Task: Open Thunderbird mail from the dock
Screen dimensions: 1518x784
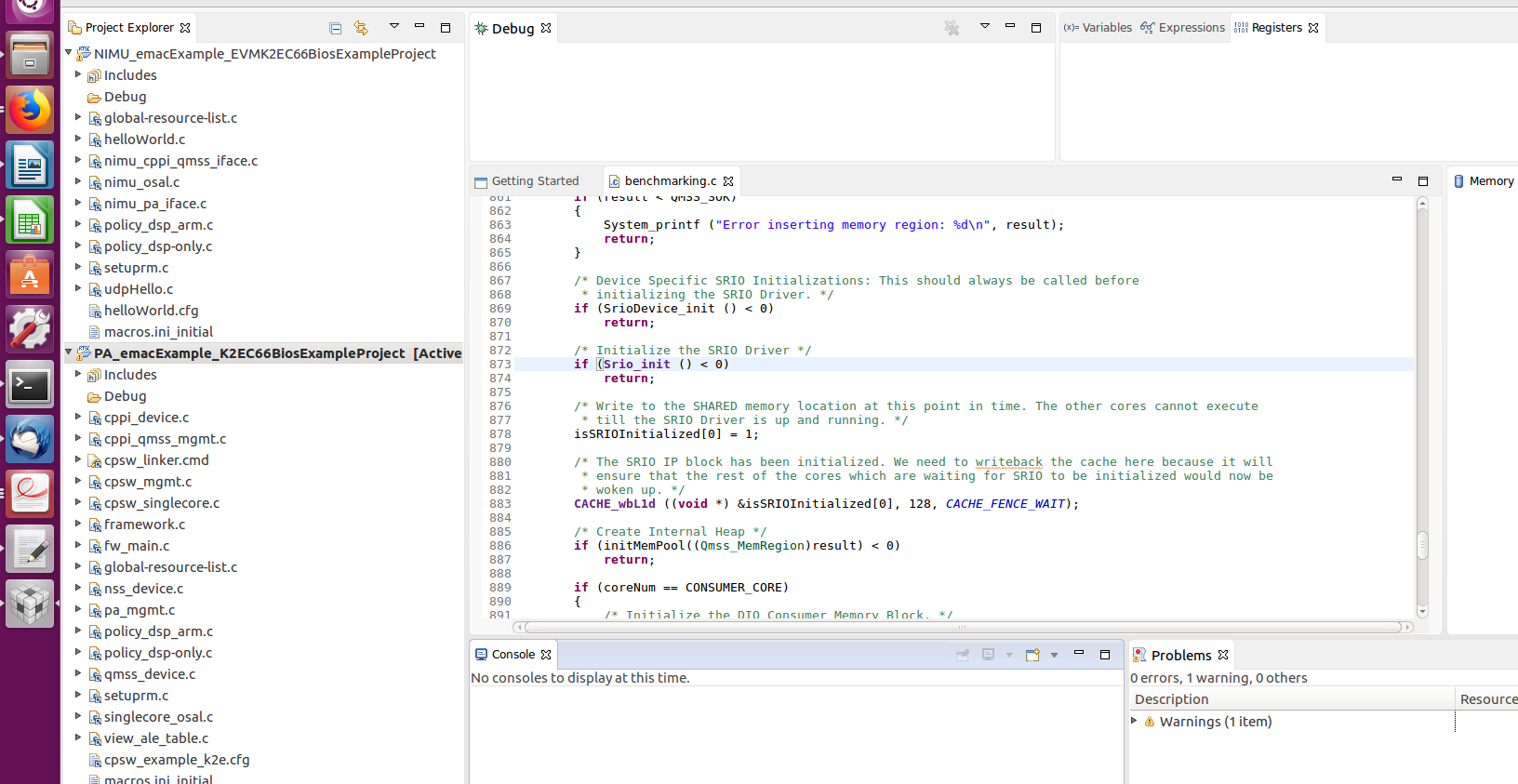Action: pos(30,439)
